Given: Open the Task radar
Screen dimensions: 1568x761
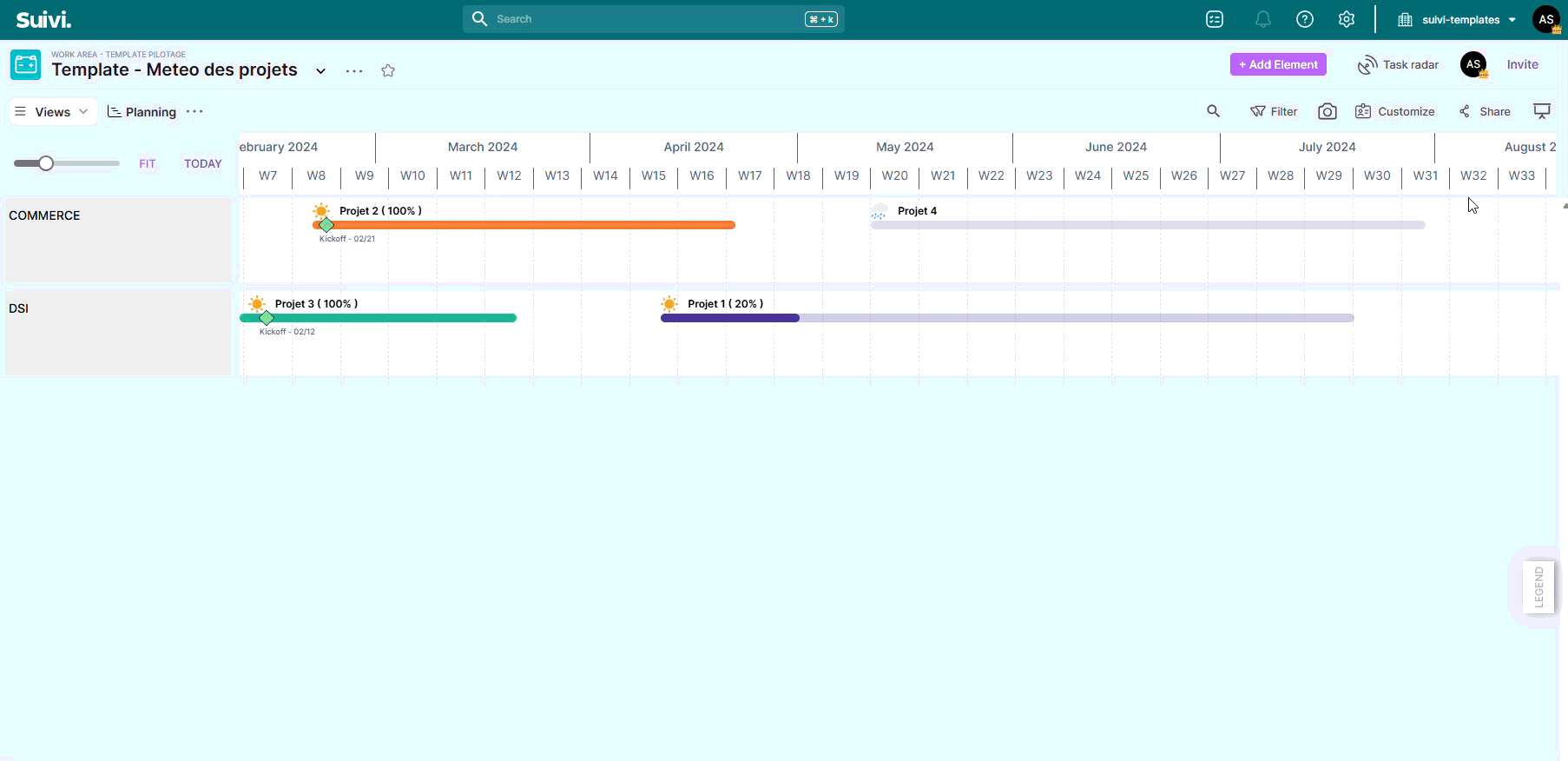Looking at the screenshot, I should coord(1398,64).
